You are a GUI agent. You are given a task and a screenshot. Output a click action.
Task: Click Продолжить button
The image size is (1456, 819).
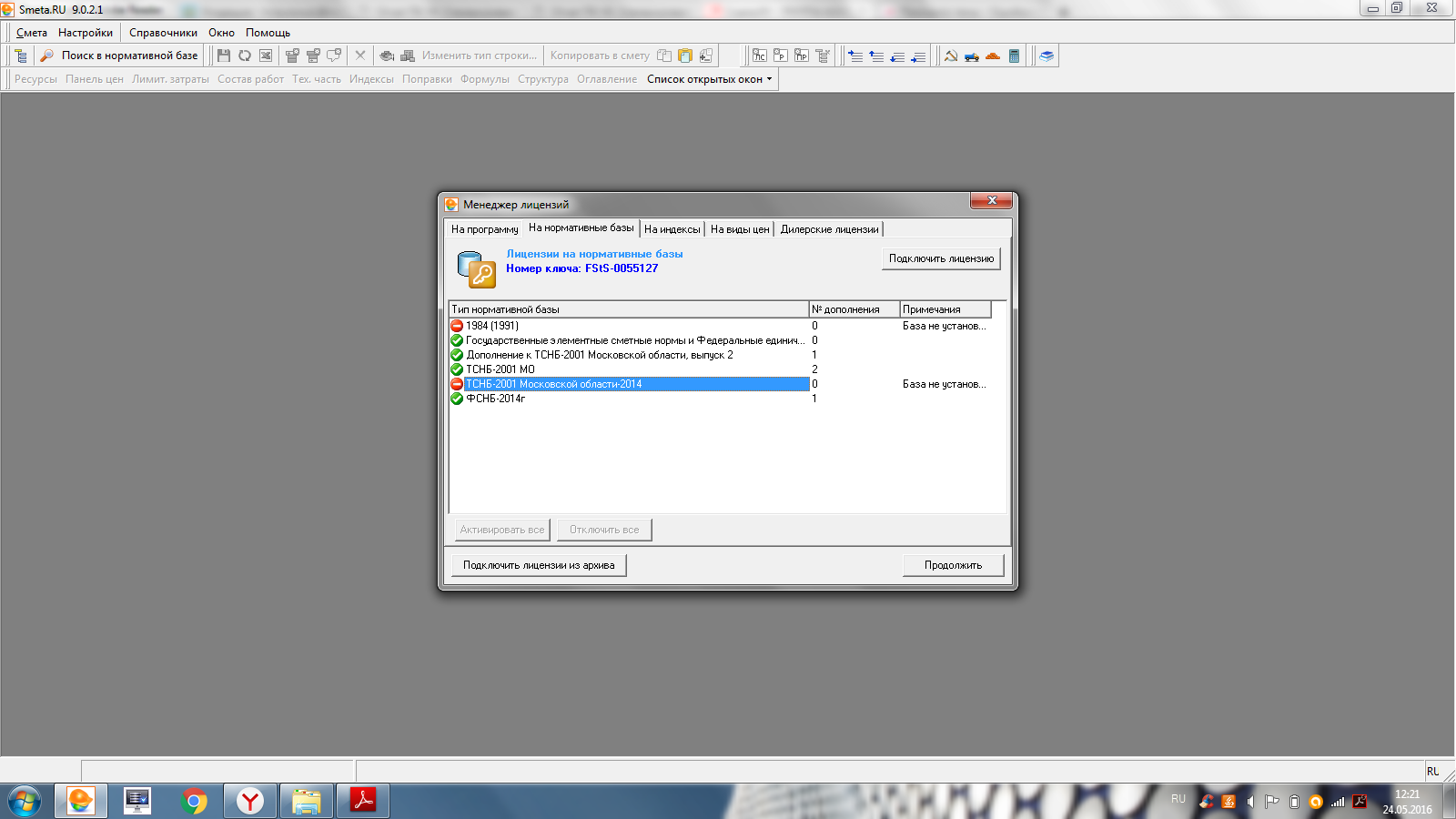click(x=954, y=565)
